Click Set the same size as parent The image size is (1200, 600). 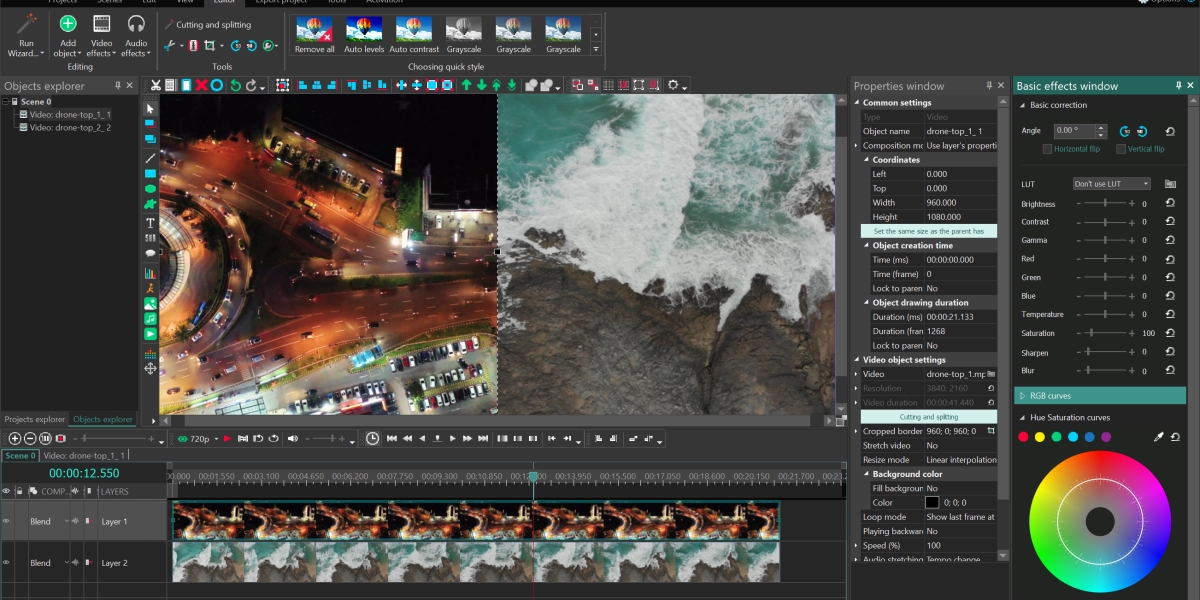(928, 231)
